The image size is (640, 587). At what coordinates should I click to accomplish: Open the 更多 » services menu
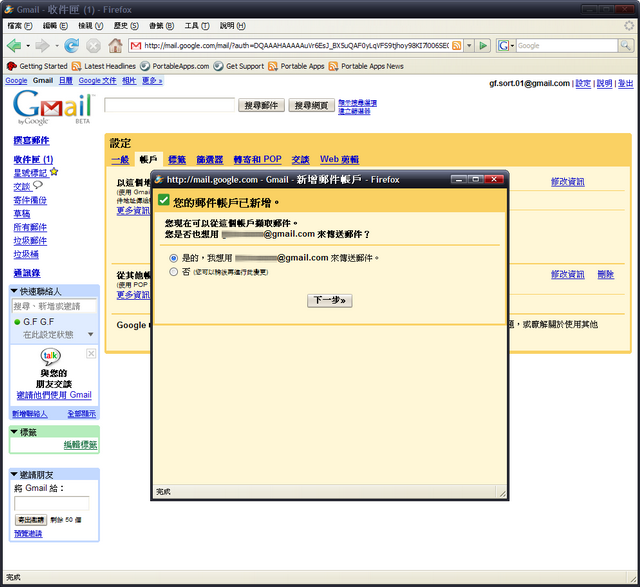click(x=152, y=81)
